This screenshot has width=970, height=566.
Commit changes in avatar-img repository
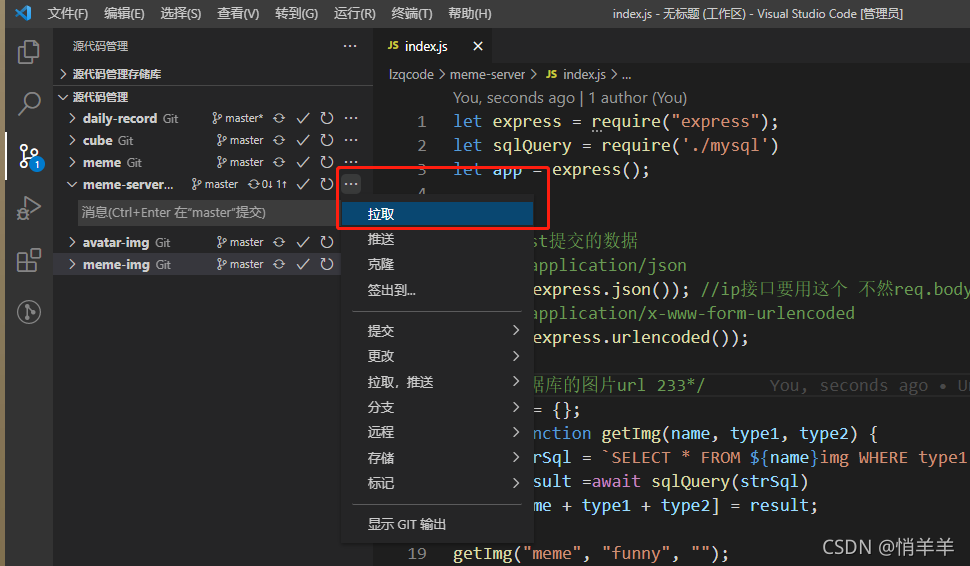pyautogui.click(x=303, y=242)
